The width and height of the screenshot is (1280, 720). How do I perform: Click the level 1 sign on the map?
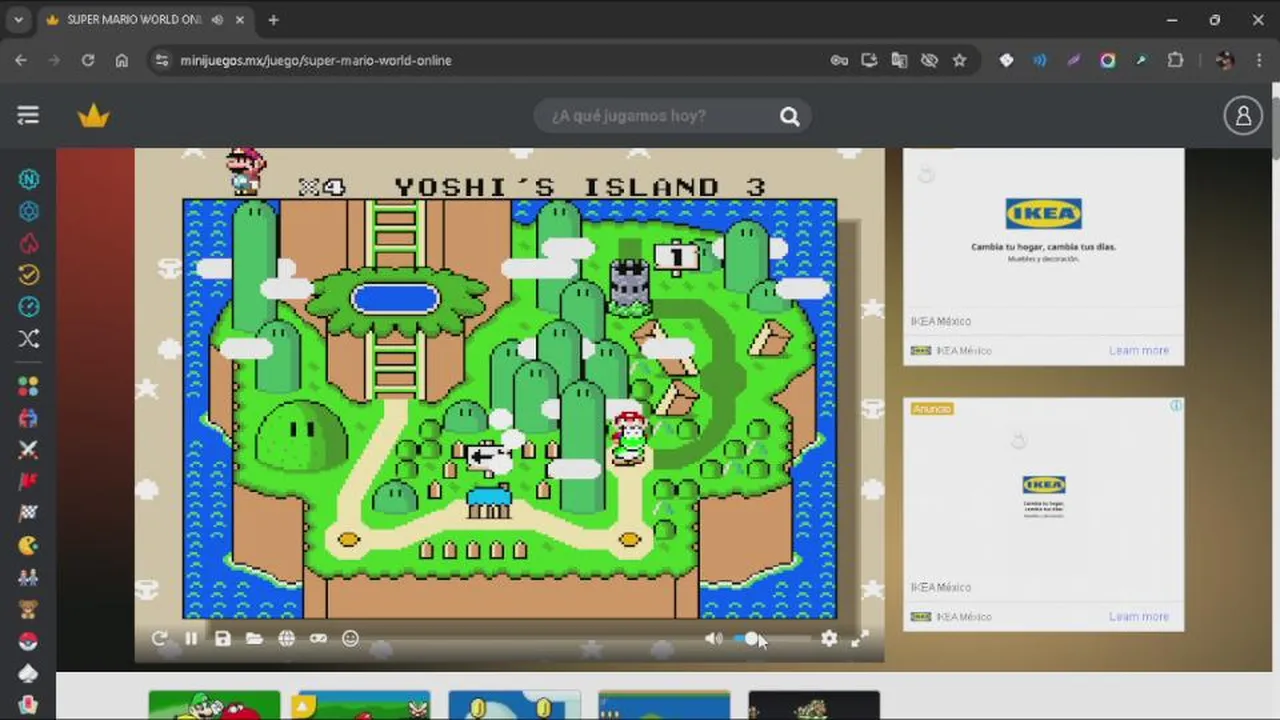tap(676, 257)
